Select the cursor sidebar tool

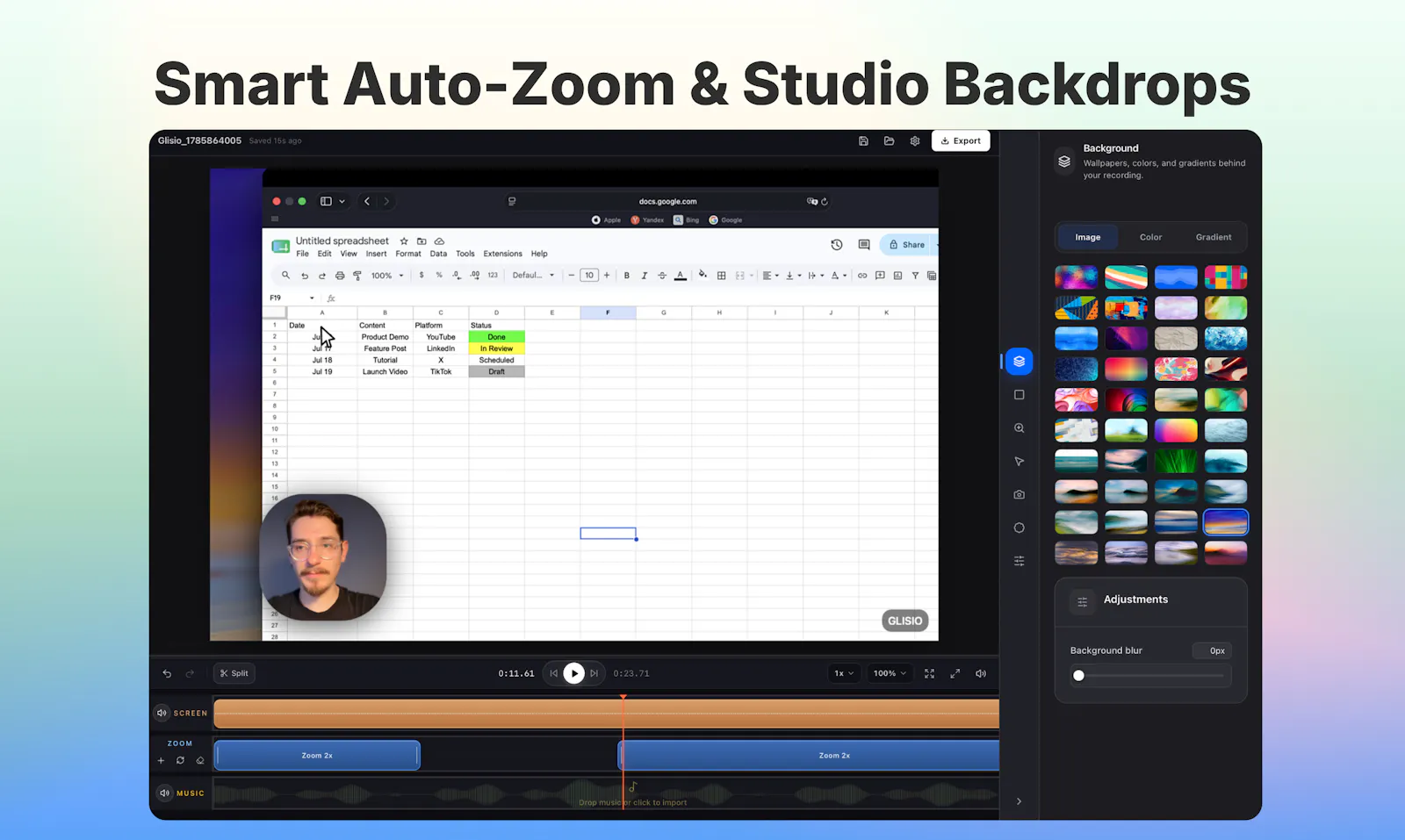[1019, 462]
